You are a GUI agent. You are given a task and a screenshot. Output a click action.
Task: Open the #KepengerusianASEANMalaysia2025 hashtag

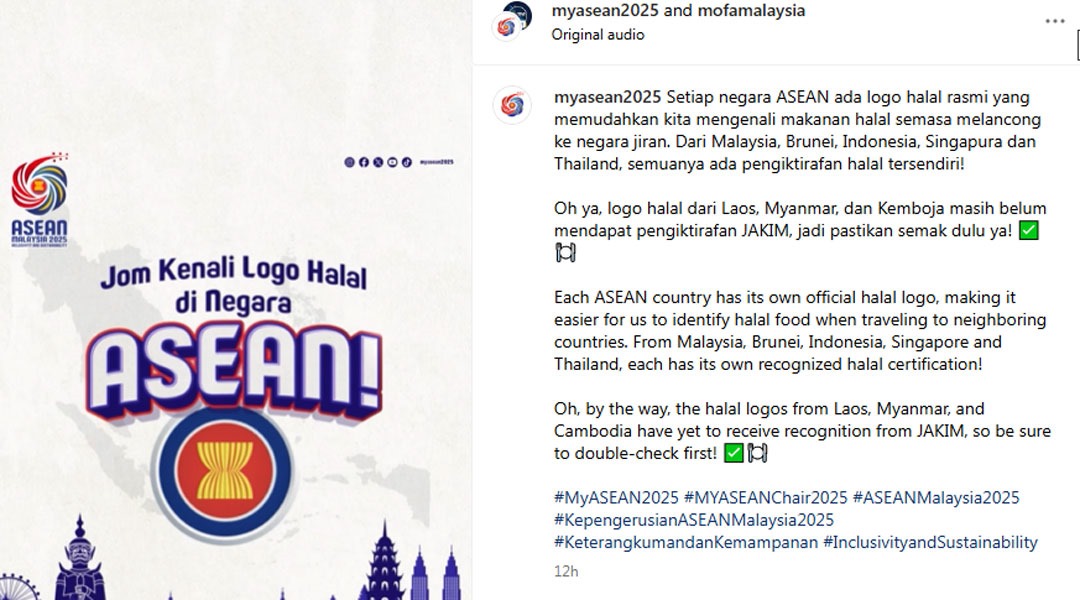(x=694, y=519)
